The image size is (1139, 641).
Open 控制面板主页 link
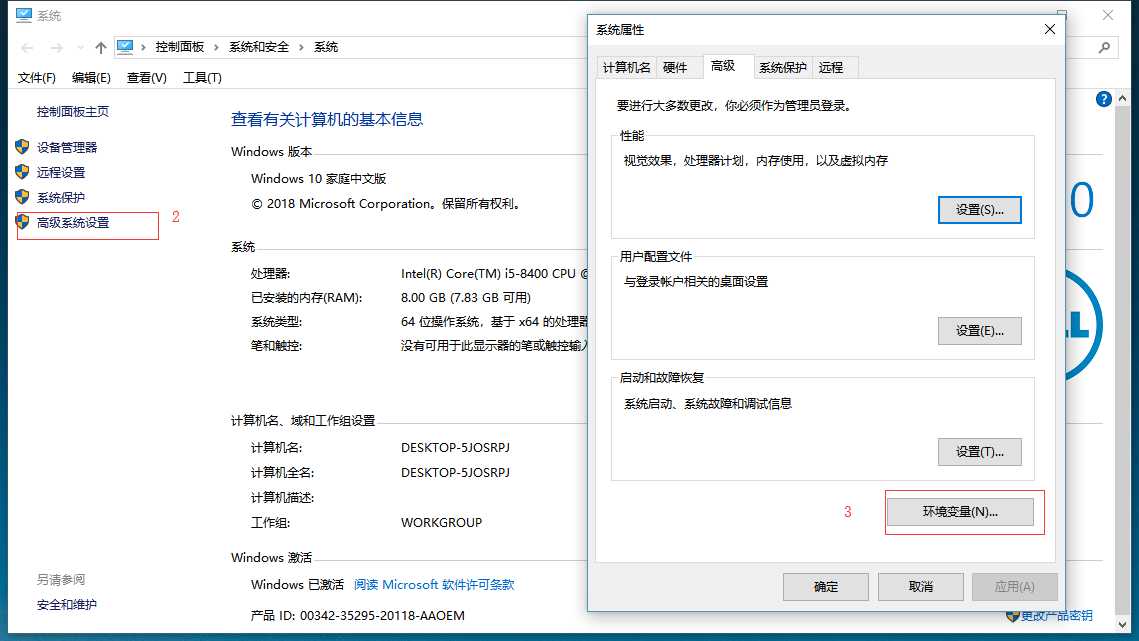tap(73, 111)
